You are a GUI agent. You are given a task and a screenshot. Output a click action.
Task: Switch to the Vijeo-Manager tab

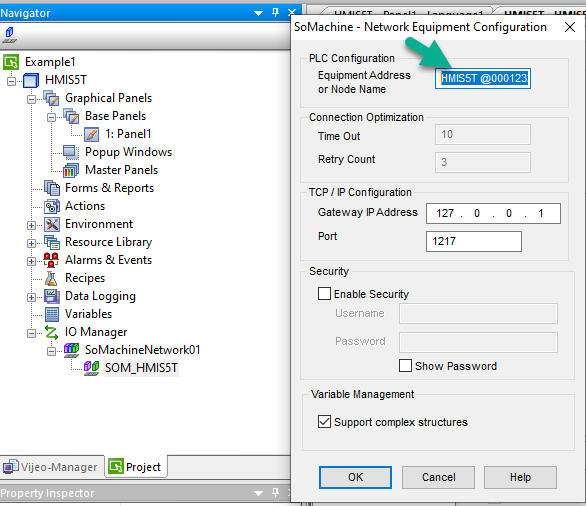point(52,467)
